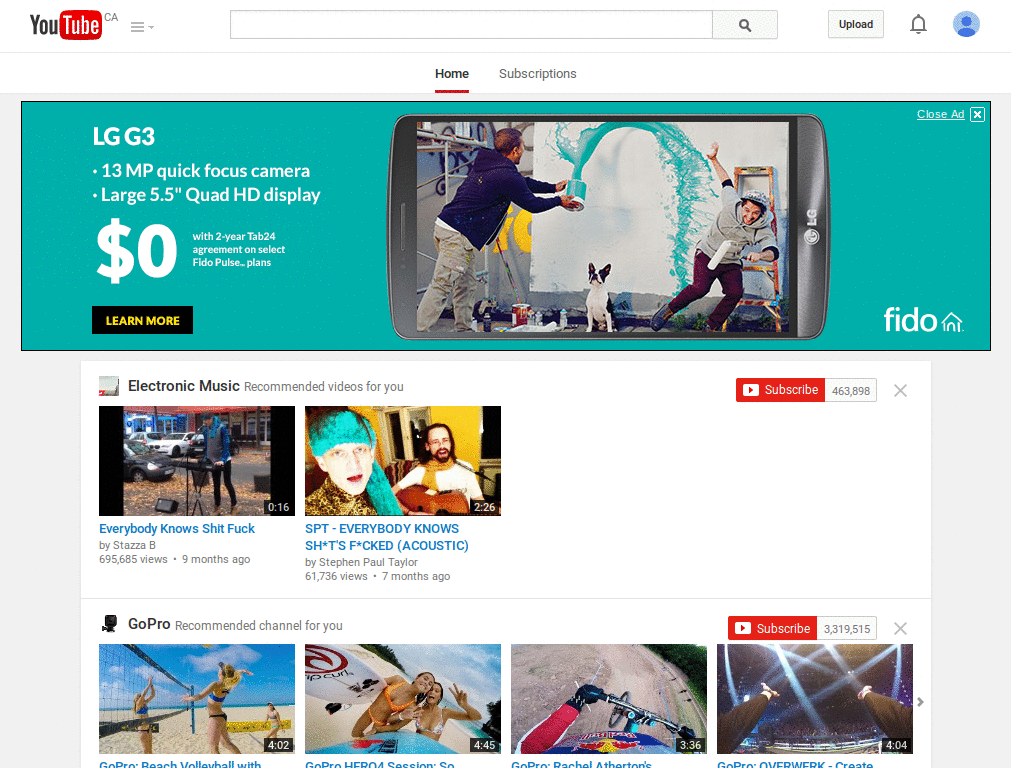The image size is (1024, 768).
Task: Open the account avatar menu
Action: coord(966,24)
